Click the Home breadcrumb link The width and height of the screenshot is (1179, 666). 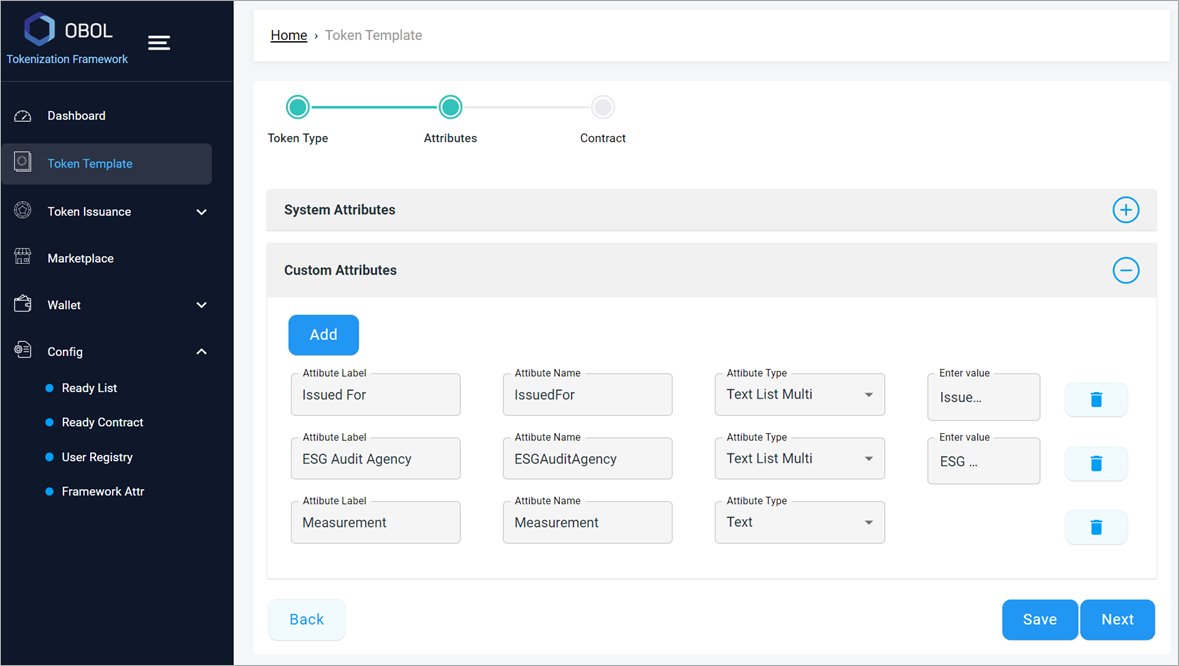(289, 35)
